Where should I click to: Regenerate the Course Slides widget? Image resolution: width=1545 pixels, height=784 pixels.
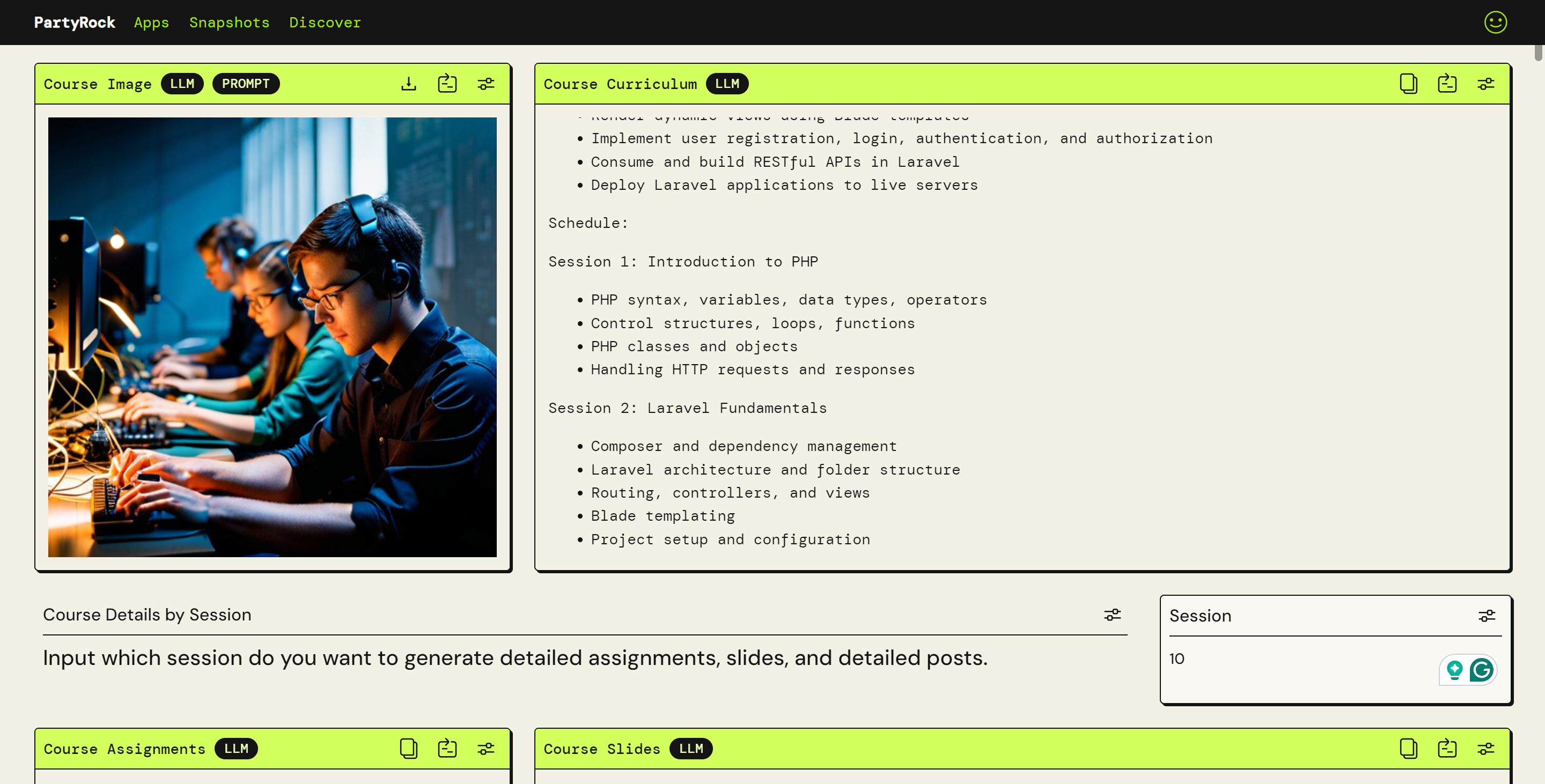coord(1447,748)
